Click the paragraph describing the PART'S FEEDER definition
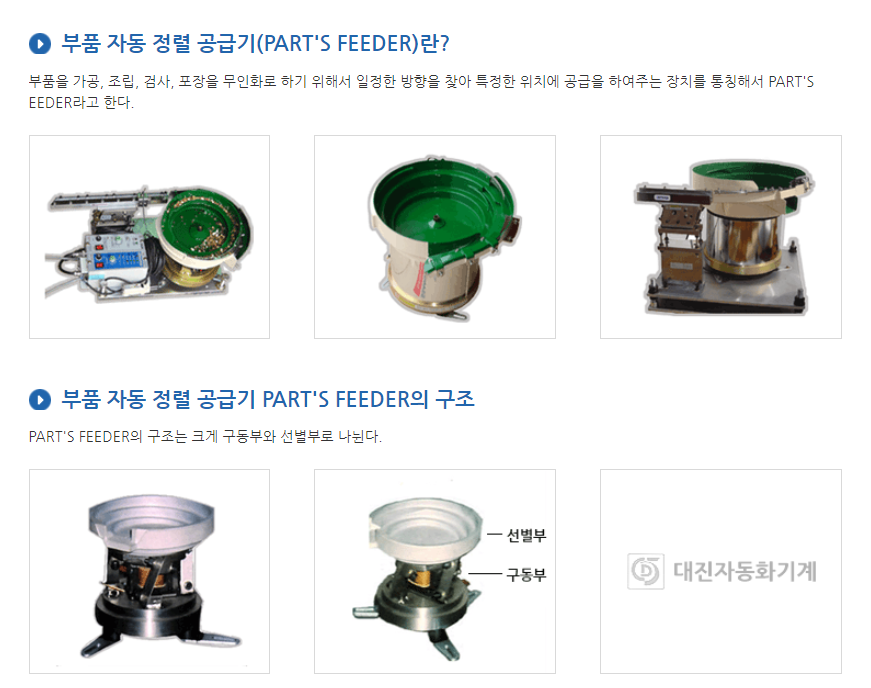 [x=421, y=92]
